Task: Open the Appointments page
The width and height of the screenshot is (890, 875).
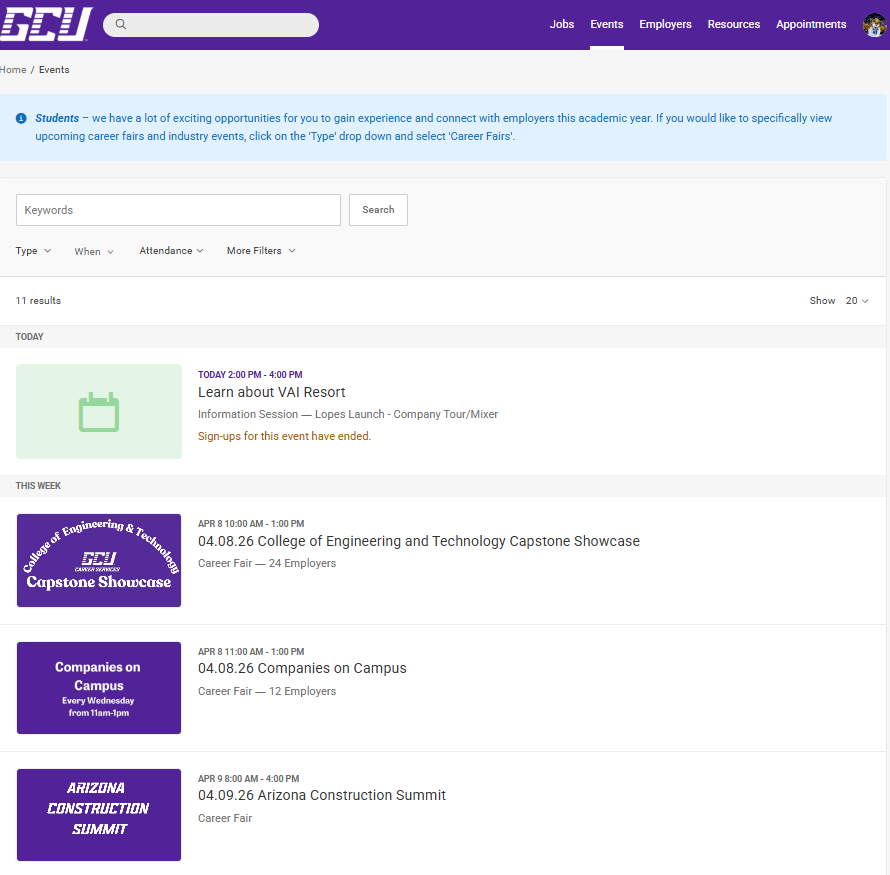Action: (811, 24)
